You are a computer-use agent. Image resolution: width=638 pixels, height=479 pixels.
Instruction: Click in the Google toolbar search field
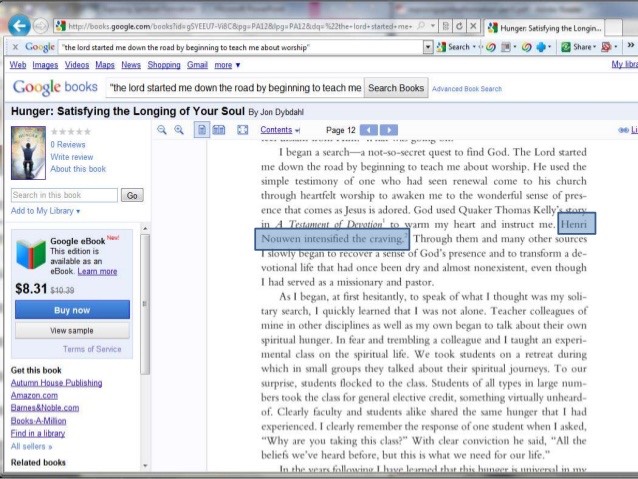coord(241,47)
